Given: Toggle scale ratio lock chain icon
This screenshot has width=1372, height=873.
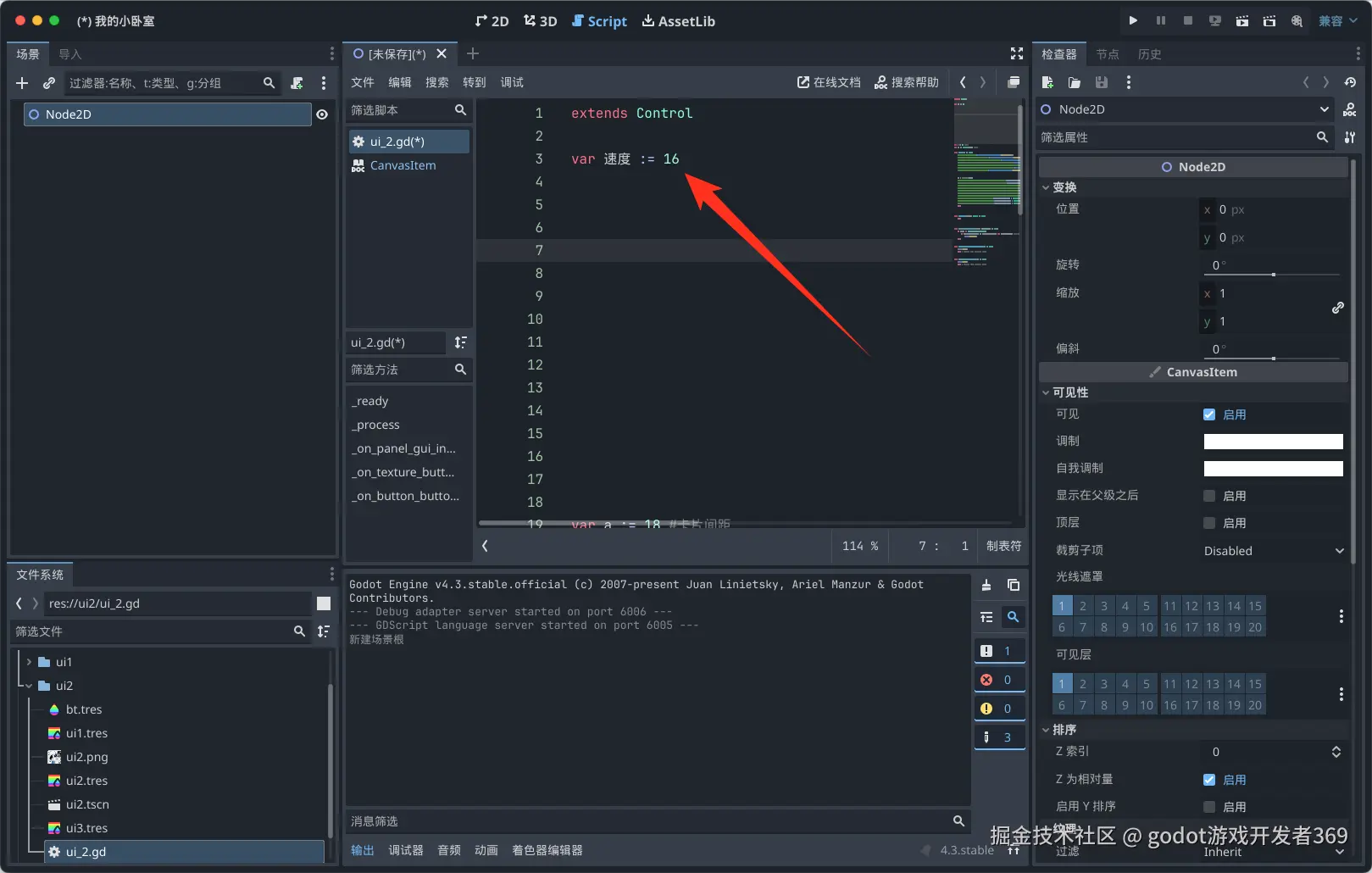Looking at the screenshot, I should coord(1338,308).
